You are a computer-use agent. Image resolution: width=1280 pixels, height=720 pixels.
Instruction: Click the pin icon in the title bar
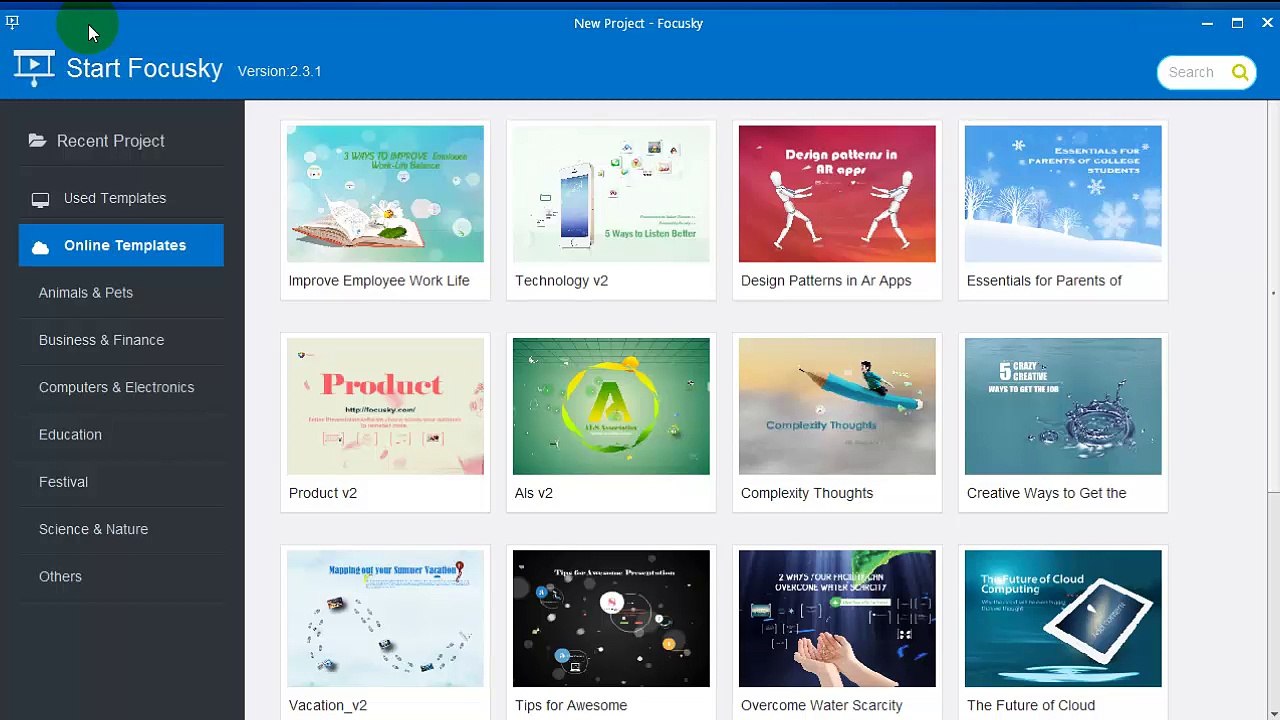tap(12, 22)
